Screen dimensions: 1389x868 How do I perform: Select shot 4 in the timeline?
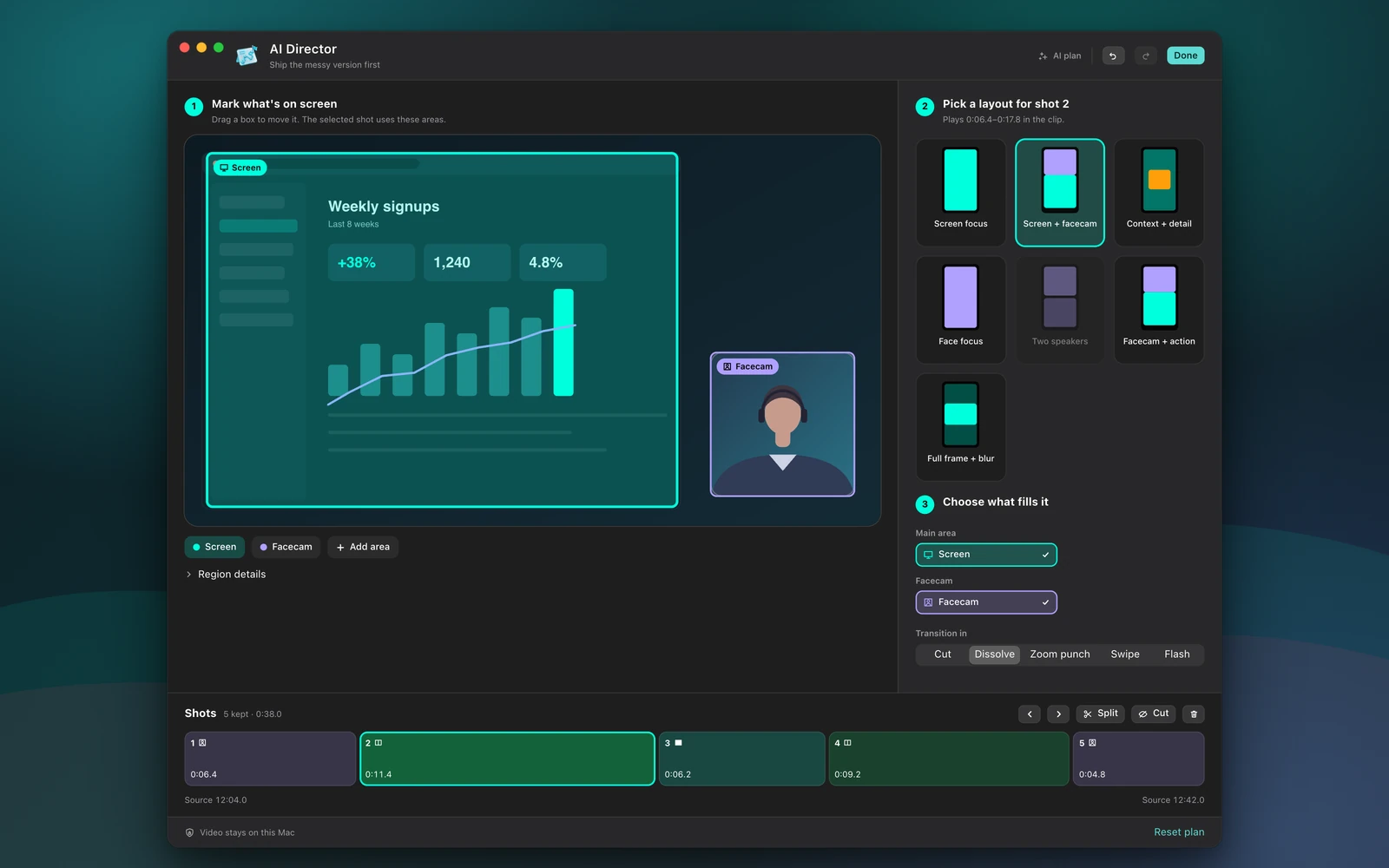[x=949, y=759]
